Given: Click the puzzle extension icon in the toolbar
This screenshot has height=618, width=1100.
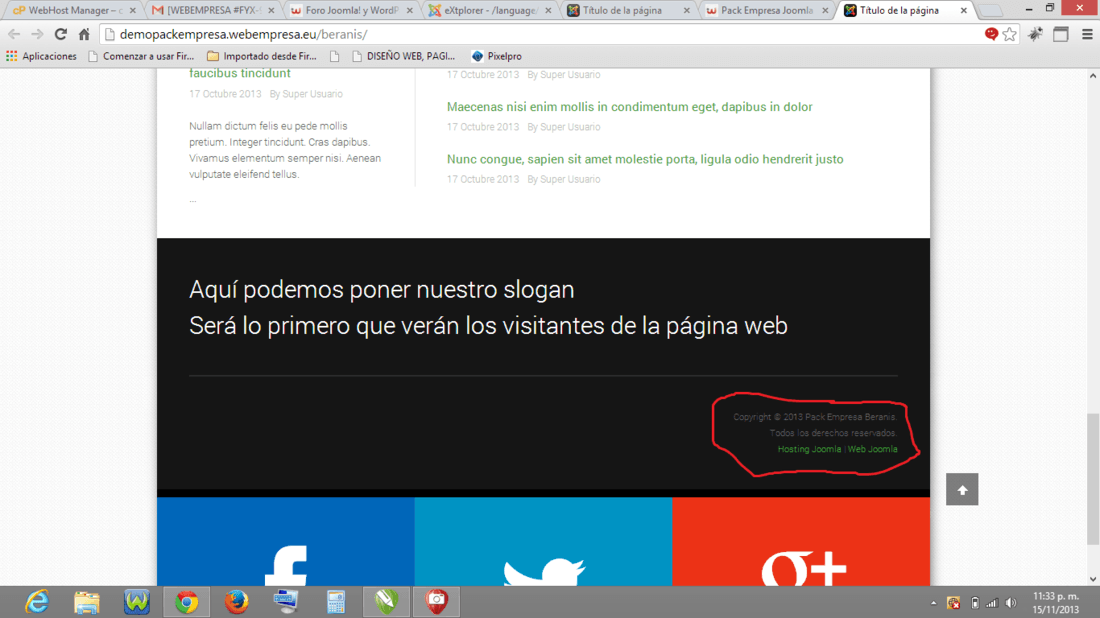Looking at the screenshot, I should click(x=1035, y=34).
